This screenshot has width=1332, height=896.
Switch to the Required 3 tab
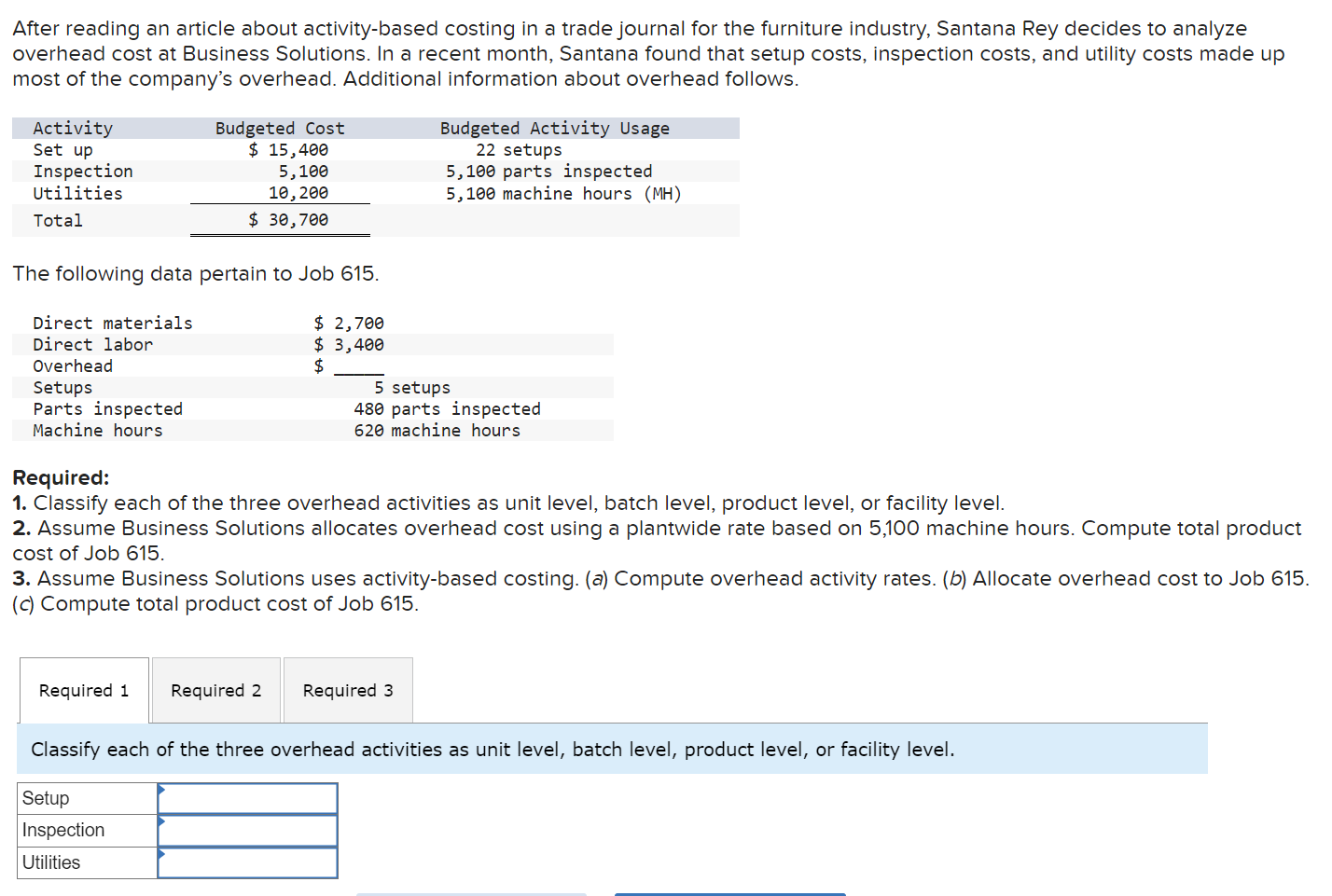[347, 690]
